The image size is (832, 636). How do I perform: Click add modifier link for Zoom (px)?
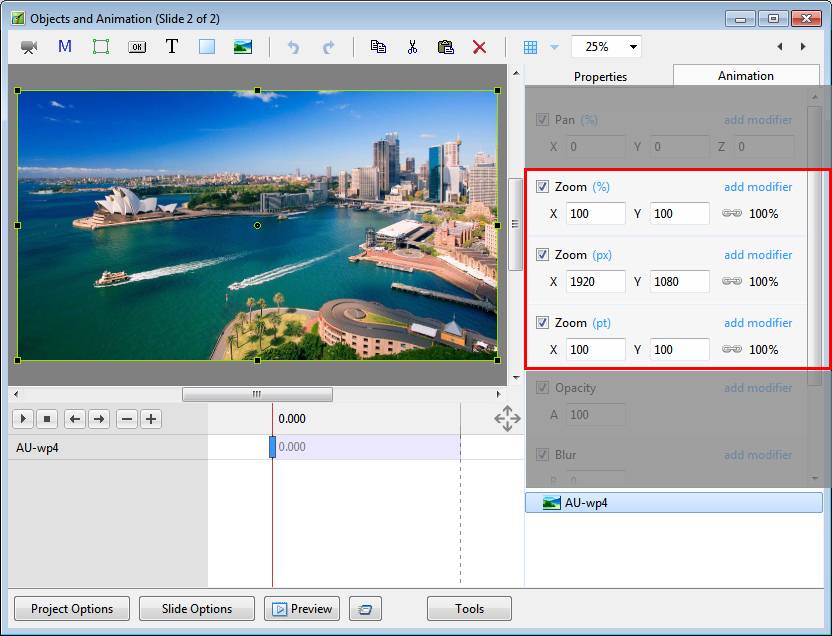point(758,255)
